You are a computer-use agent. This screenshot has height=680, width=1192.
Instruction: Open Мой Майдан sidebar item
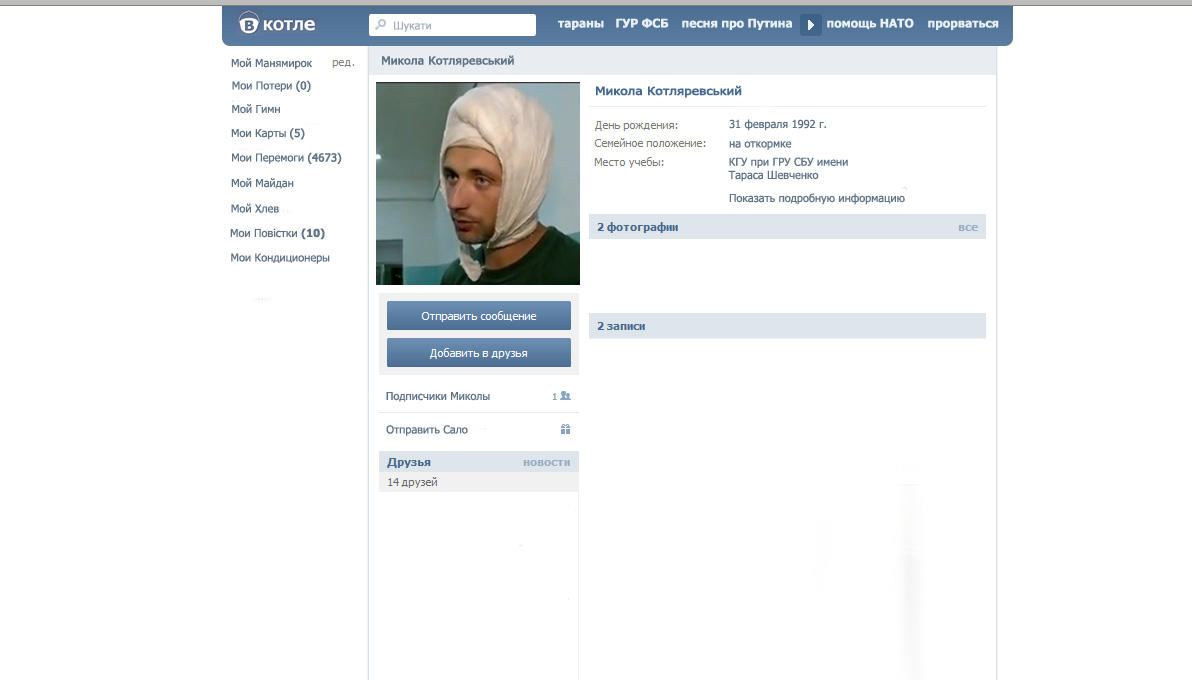click(x=262, y=183)
